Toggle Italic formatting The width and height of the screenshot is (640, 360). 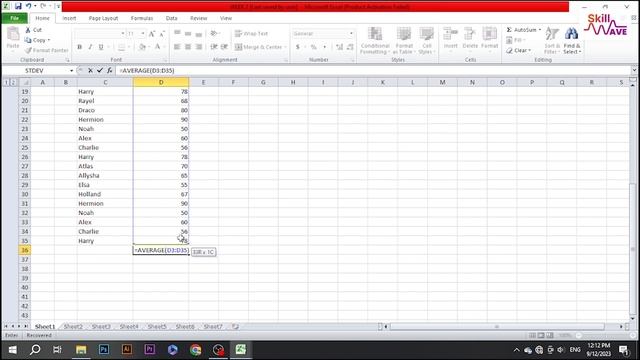pos(90,47)
